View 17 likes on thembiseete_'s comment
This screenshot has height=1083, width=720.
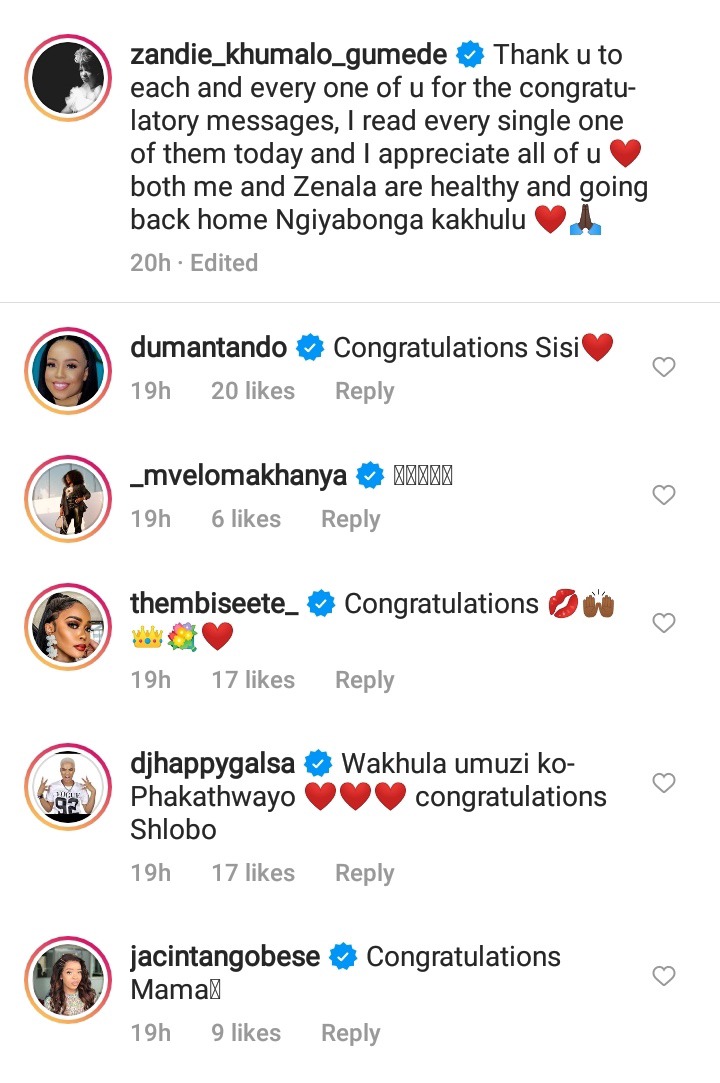point(253,680)
